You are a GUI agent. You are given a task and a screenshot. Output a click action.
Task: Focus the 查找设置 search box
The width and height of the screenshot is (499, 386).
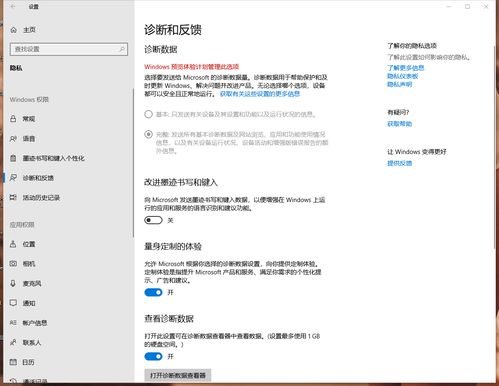(69, 49)
